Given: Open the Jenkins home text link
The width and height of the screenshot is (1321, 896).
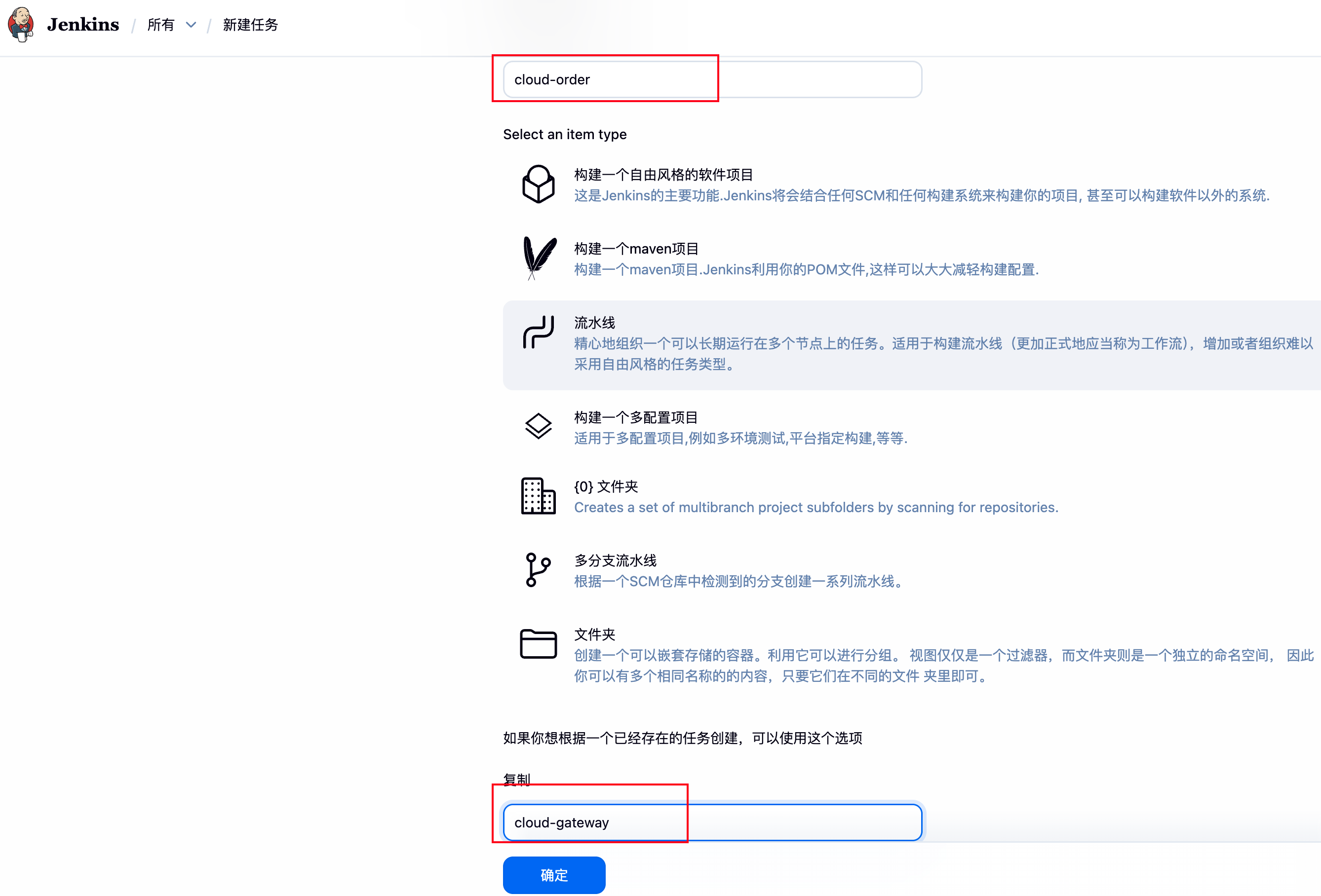Looking at the screenshot, I should [x=83, y=25].
